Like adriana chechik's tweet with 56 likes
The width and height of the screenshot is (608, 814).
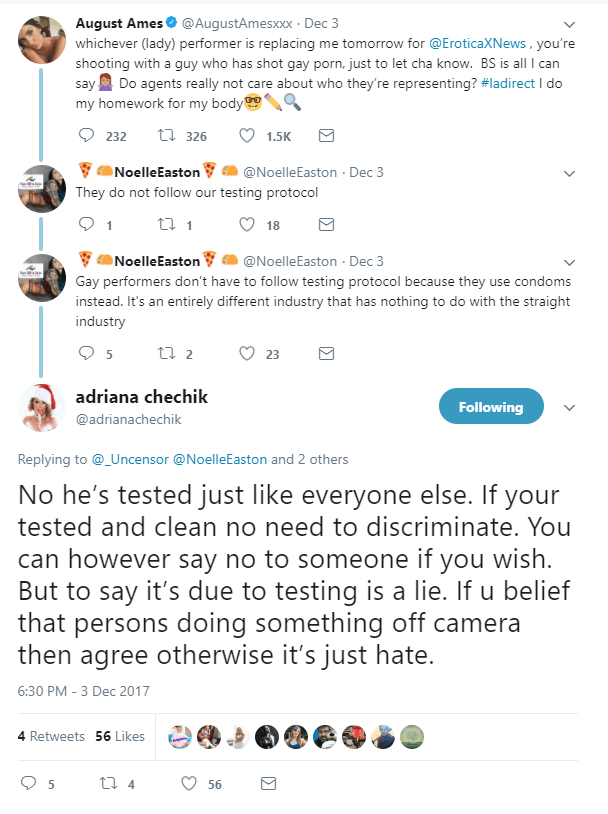pyautogui.click(x=188, y=785)
